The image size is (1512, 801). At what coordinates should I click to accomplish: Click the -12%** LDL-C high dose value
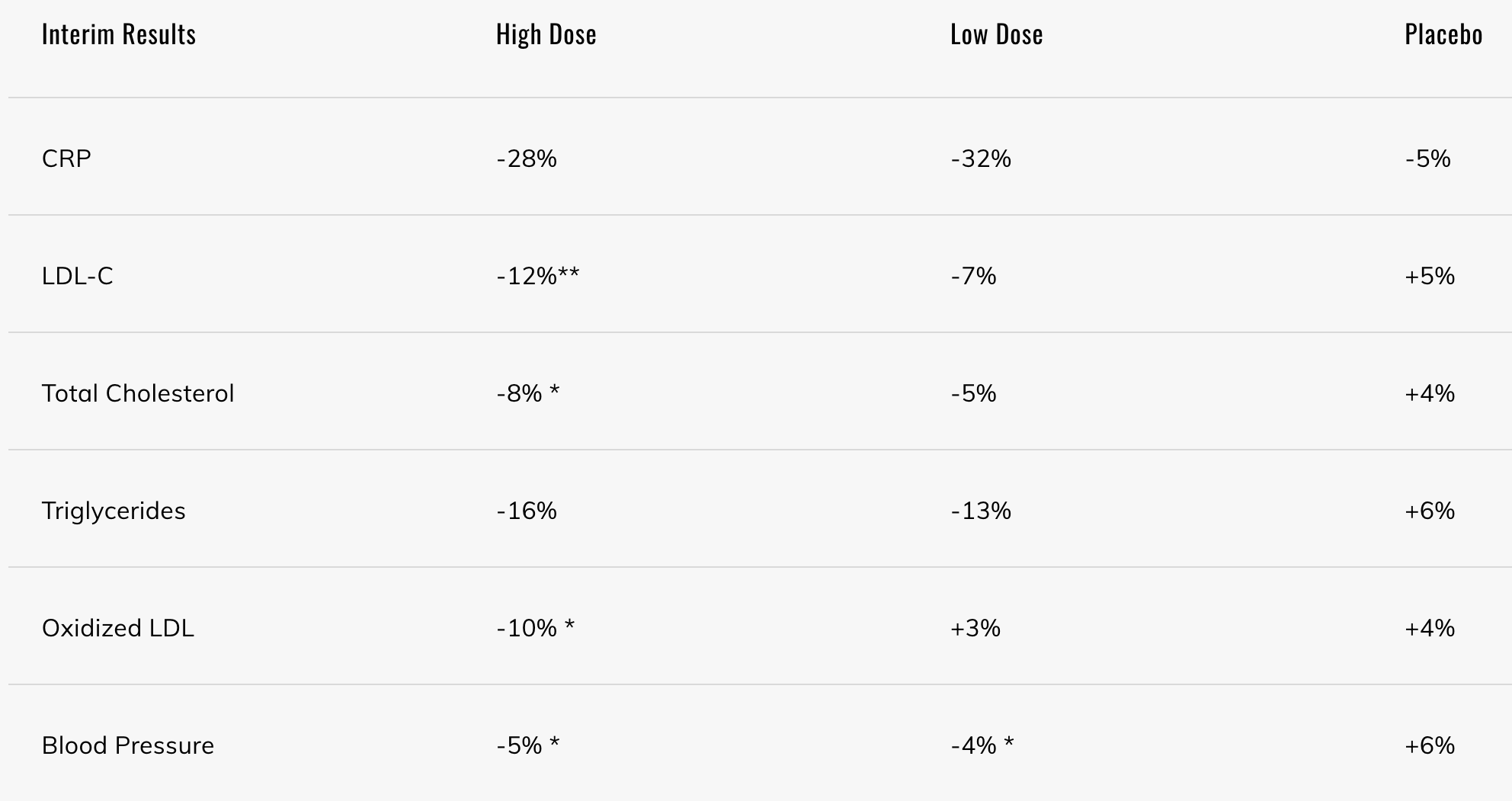pyautogui.click(x=538, y=276)
